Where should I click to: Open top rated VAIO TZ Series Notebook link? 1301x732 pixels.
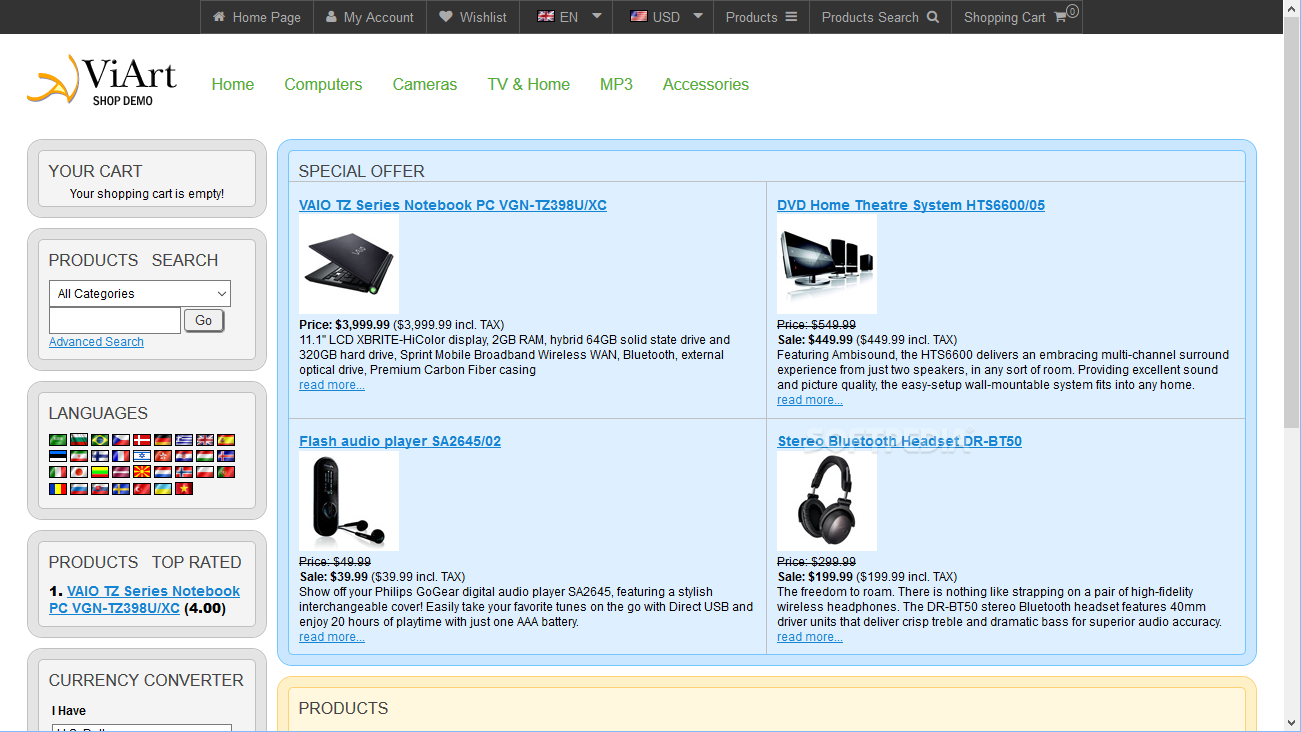[145, 599]
